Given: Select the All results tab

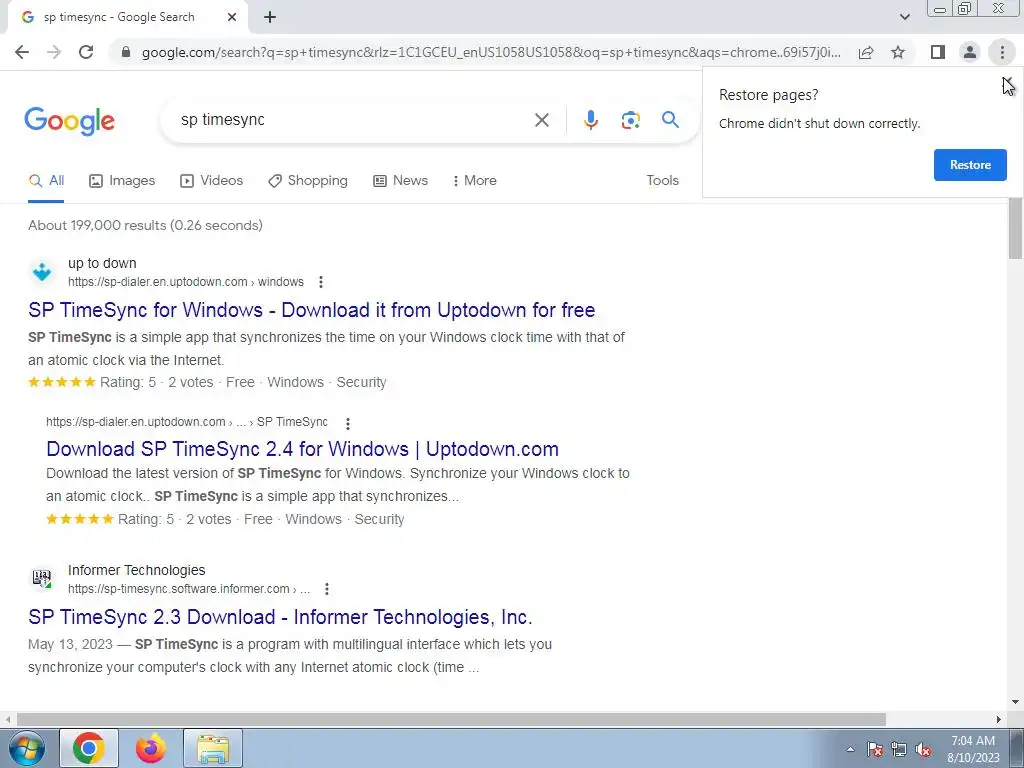Looking at the screenshot, I should pos(46,181).
